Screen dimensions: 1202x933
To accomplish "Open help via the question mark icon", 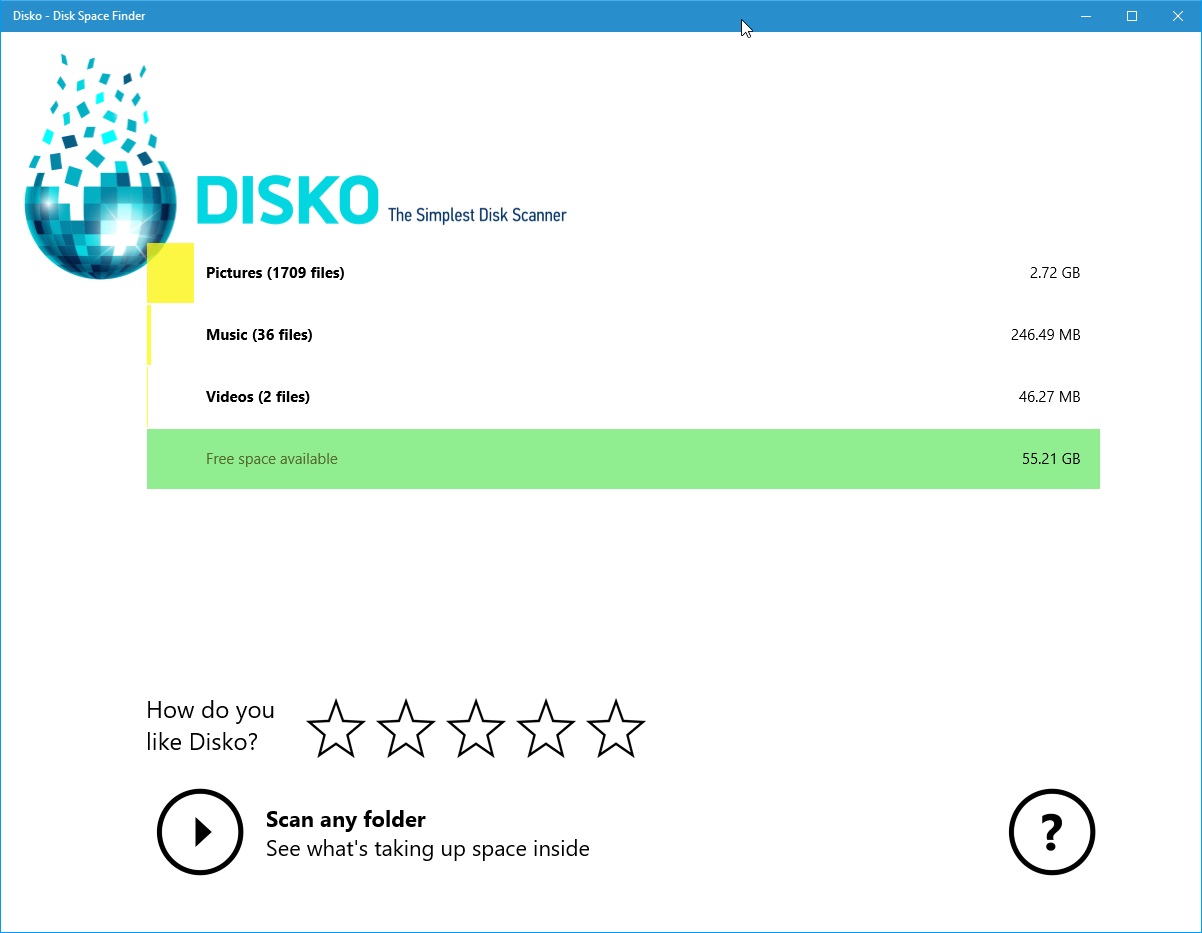I will [x=1051, y=832].
